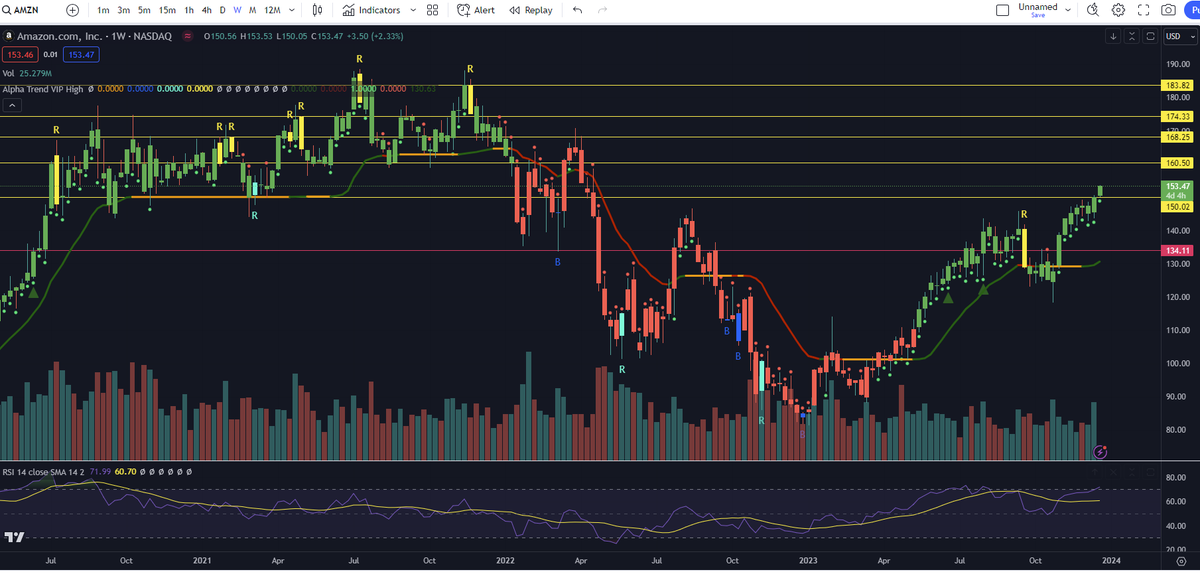Select the D daily interval
The image size is (1200, 574).
tap(222, 10)
